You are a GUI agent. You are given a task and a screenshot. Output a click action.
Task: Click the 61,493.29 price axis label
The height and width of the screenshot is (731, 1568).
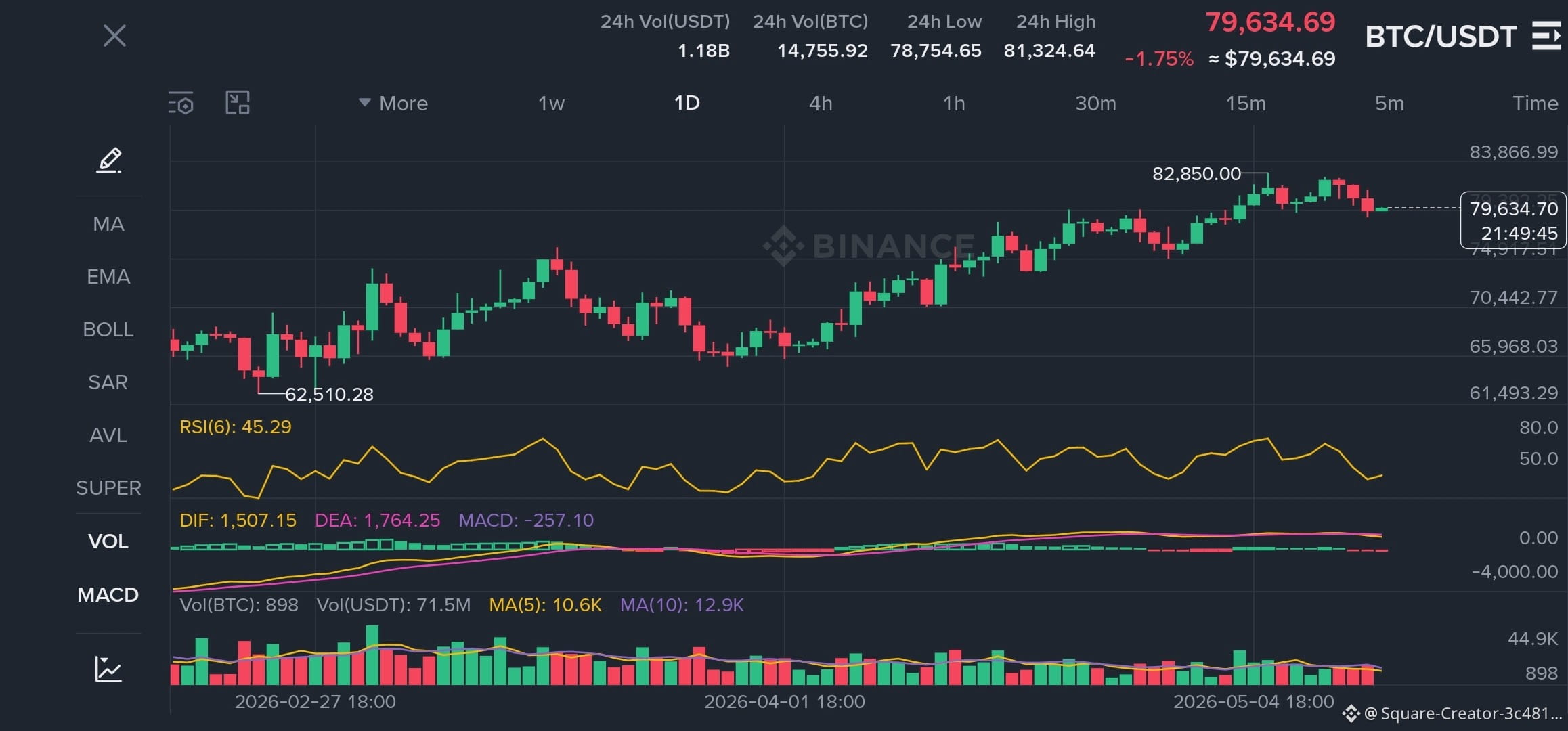tap(1514, 393)
